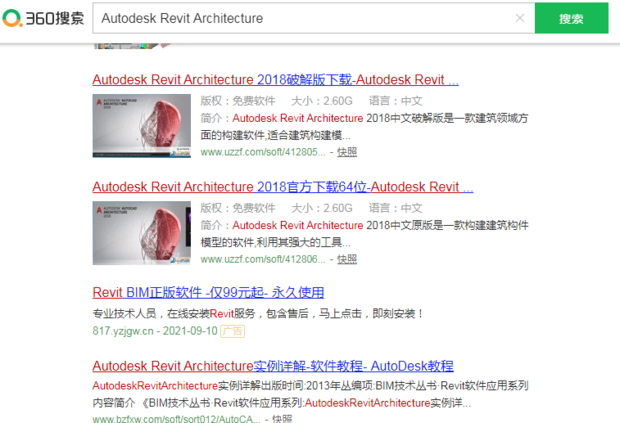Open 快照 for the 412806 result
This screenshot has height=423, width=620.
point(347,259)
